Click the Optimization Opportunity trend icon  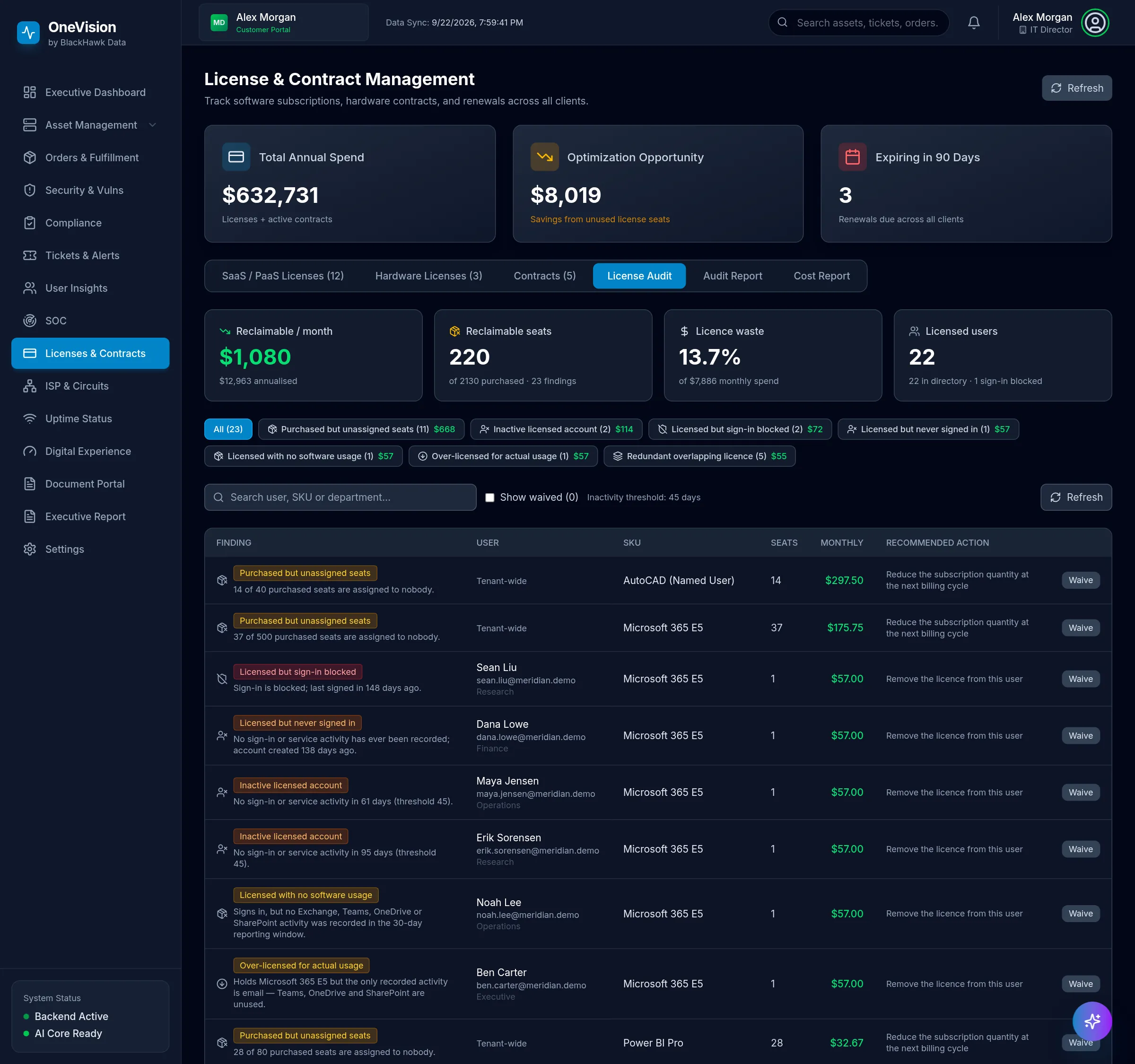[544, 157]
